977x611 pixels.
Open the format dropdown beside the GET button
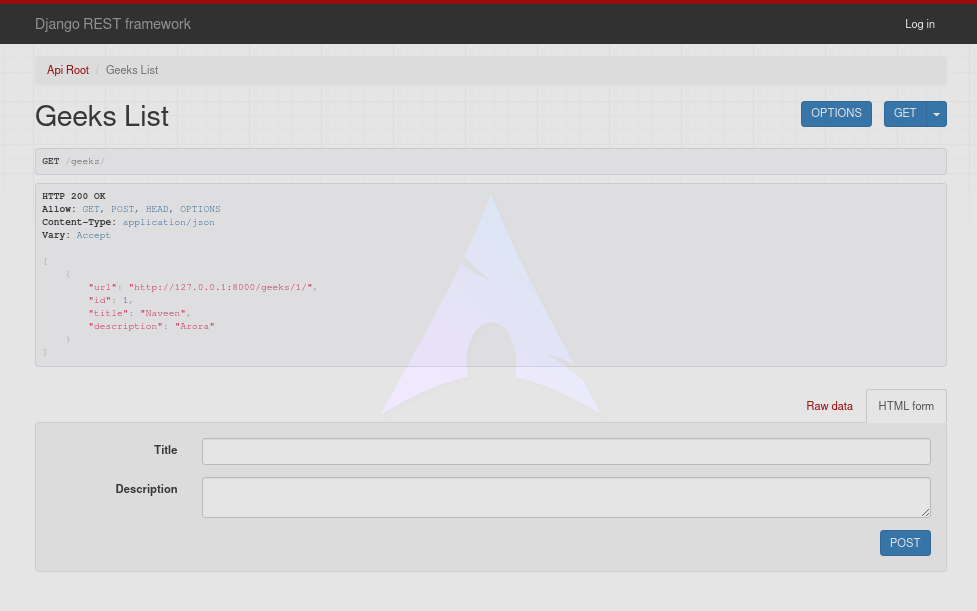(x=936, y=113)
